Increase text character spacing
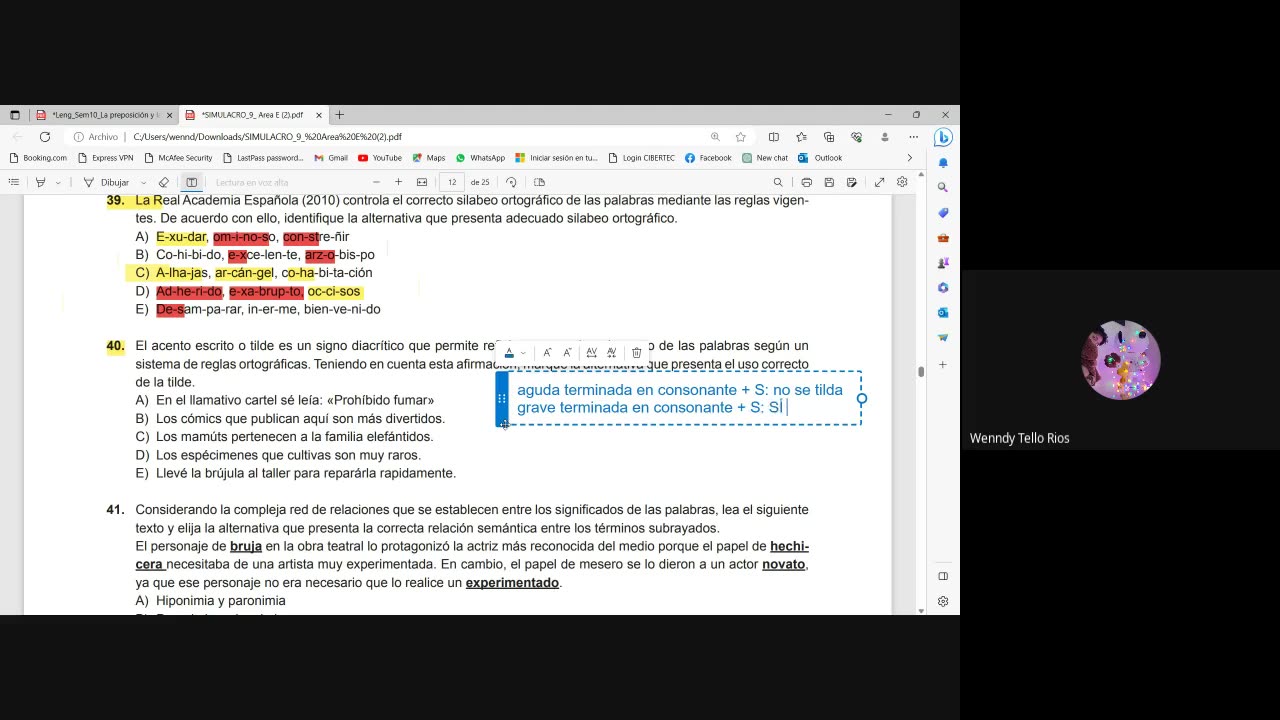The width and height of the screenshot is (1280, 720). pyautogui.click(x=591, y=352)
